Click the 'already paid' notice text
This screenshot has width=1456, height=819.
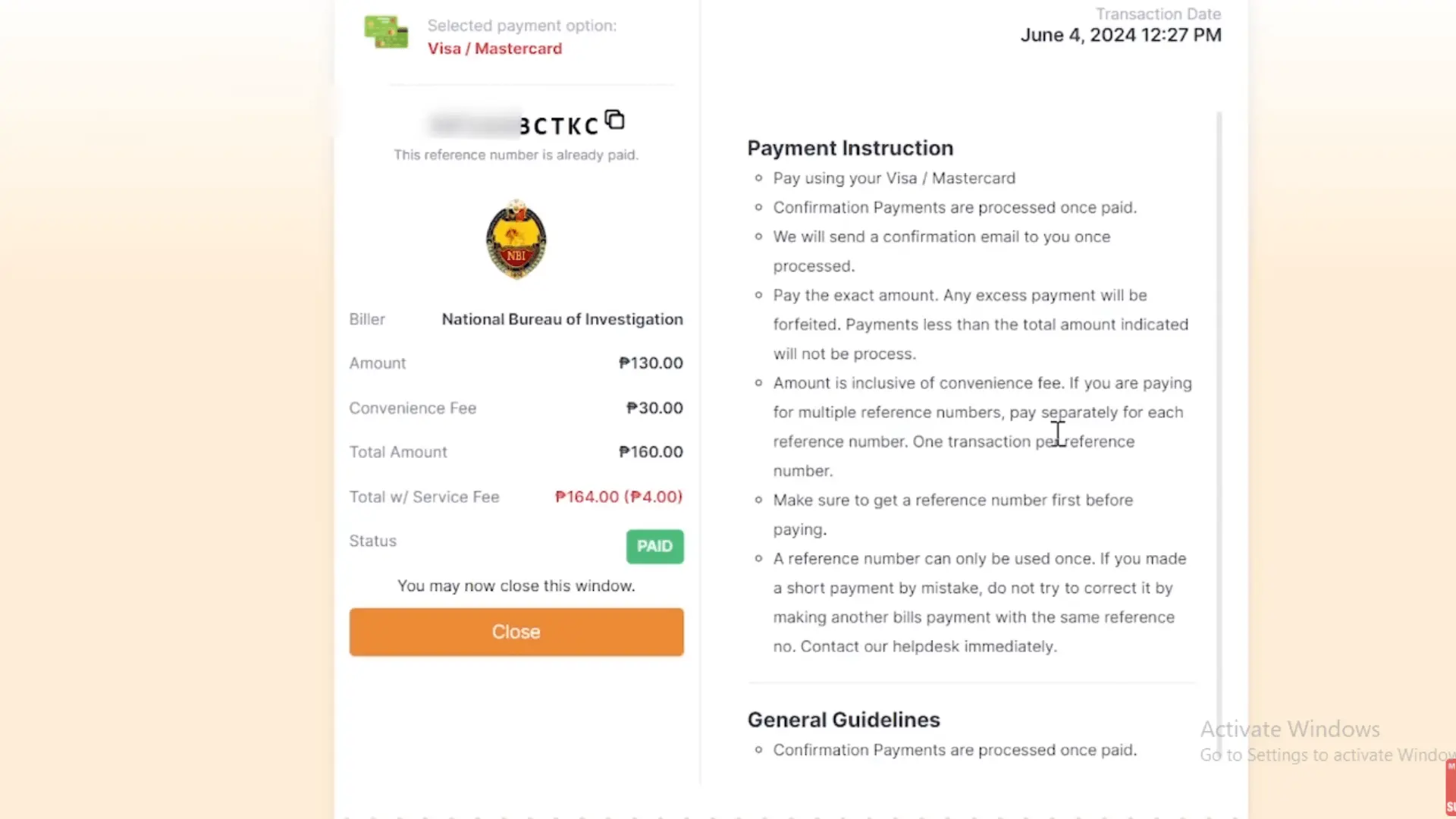click(x=516, y=155)
